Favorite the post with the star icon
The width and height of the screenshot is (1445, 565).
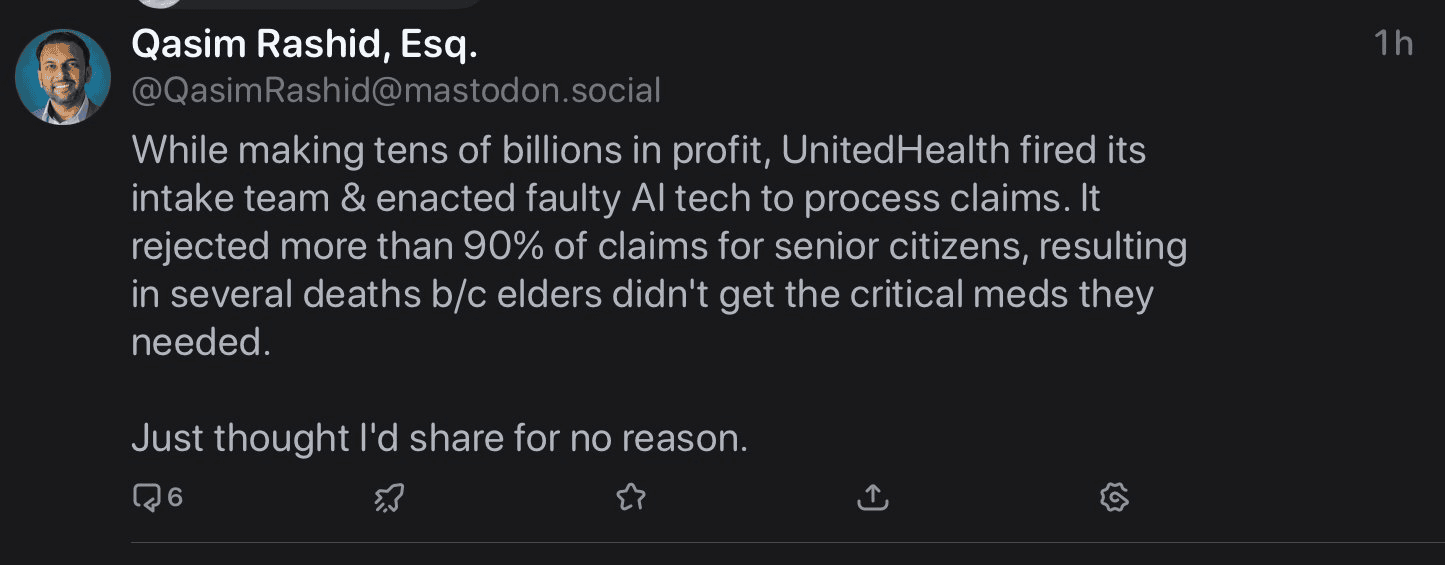click(631, 497)
